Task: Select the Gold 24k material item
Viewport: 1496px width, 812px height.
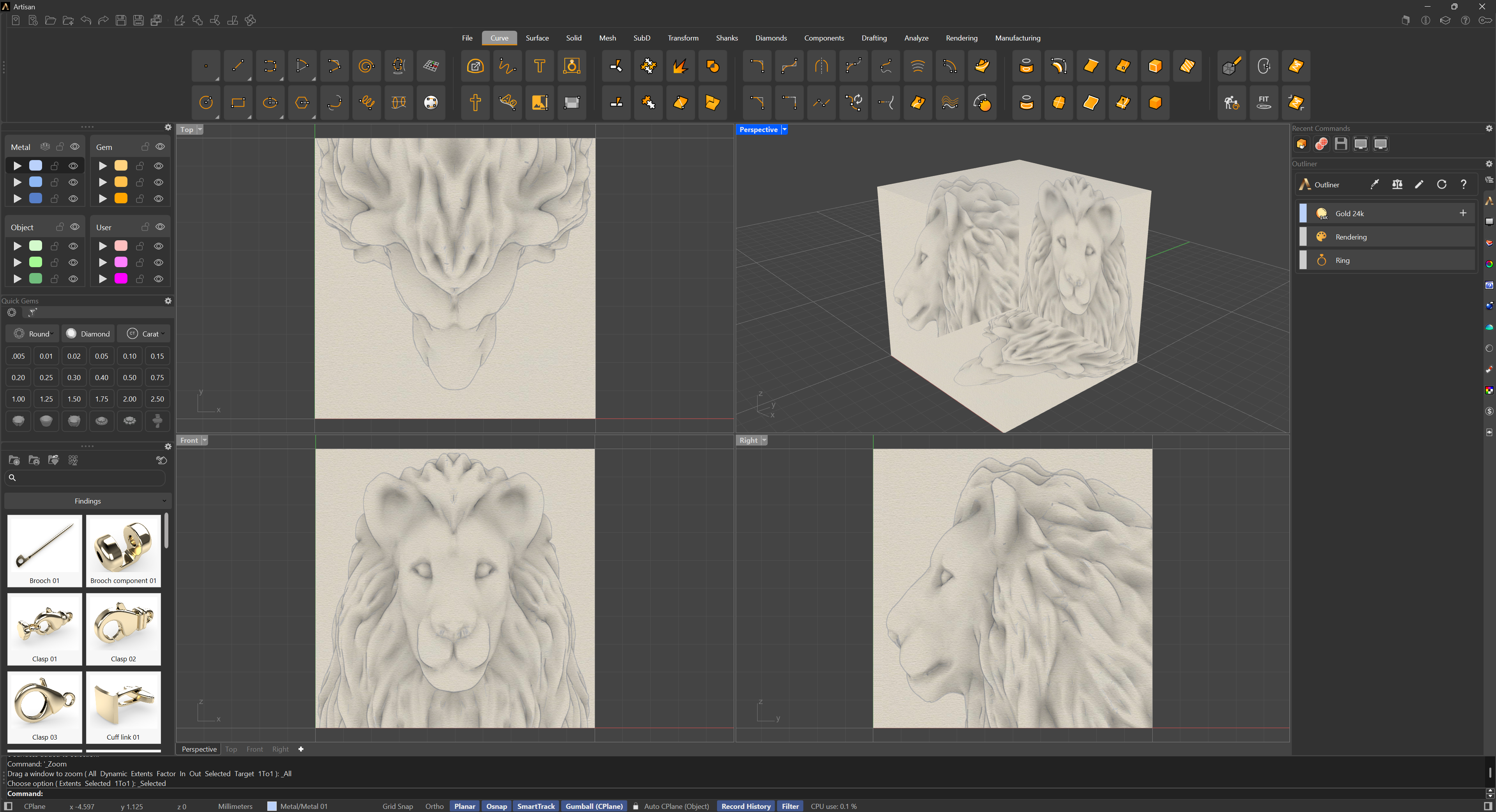Action: pos(1349,213)
